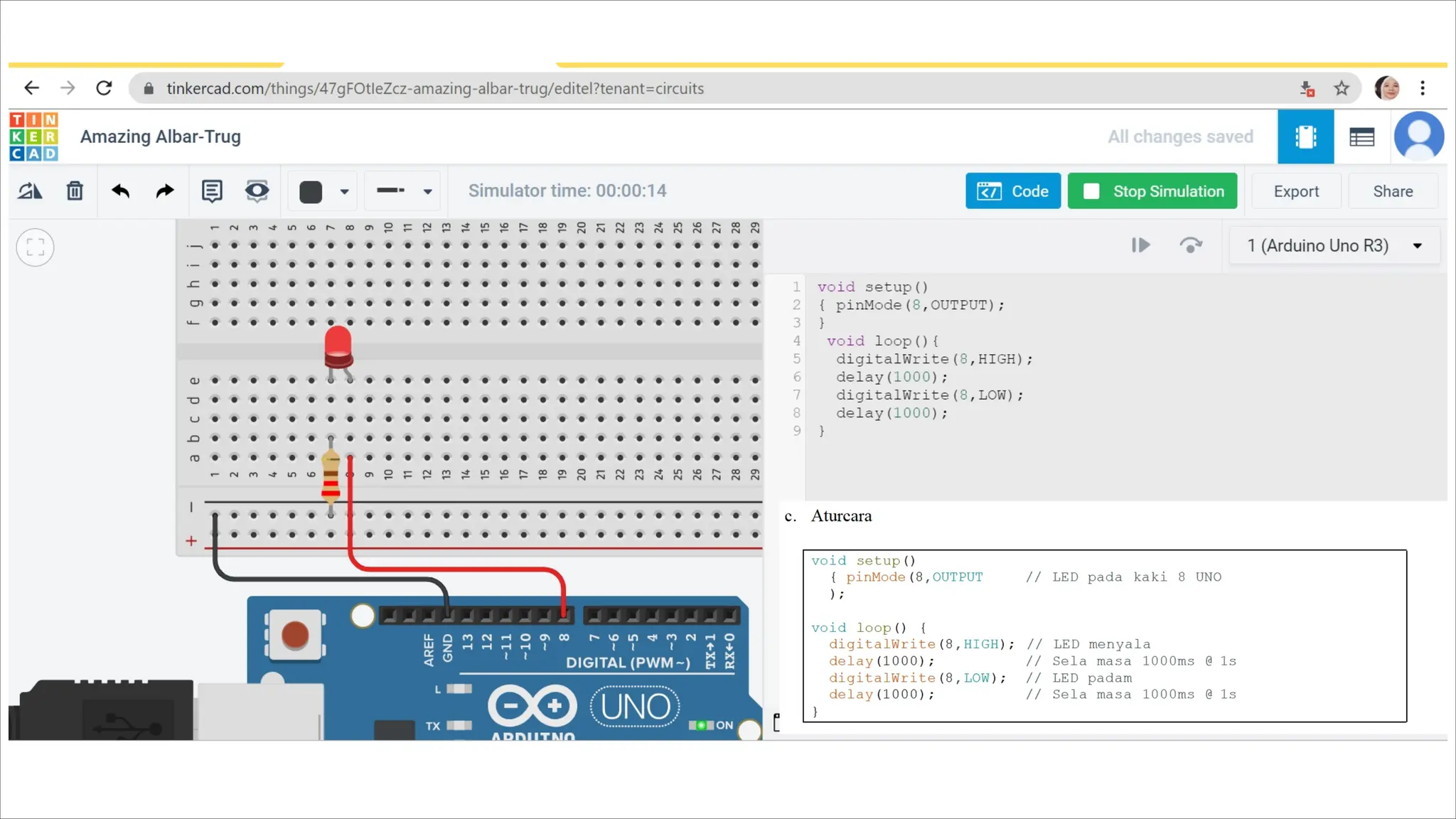Open the browser profile avatar
Viewport: 1456px width, 819px height.
click(x=1386, y=88)
